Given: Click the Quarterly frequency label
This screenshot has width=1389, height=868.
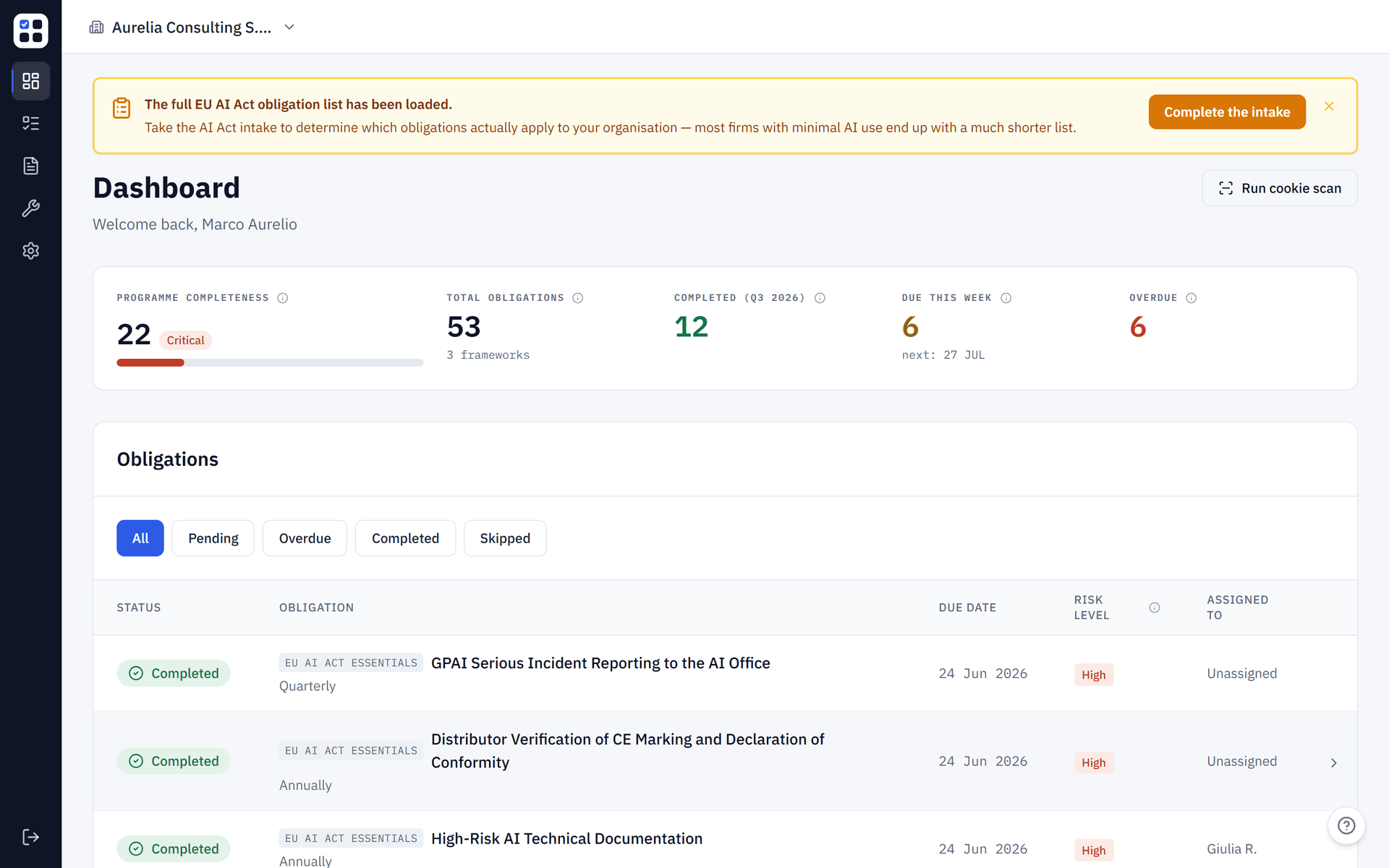Looking at the screenshot, I should tap(307, 686).
